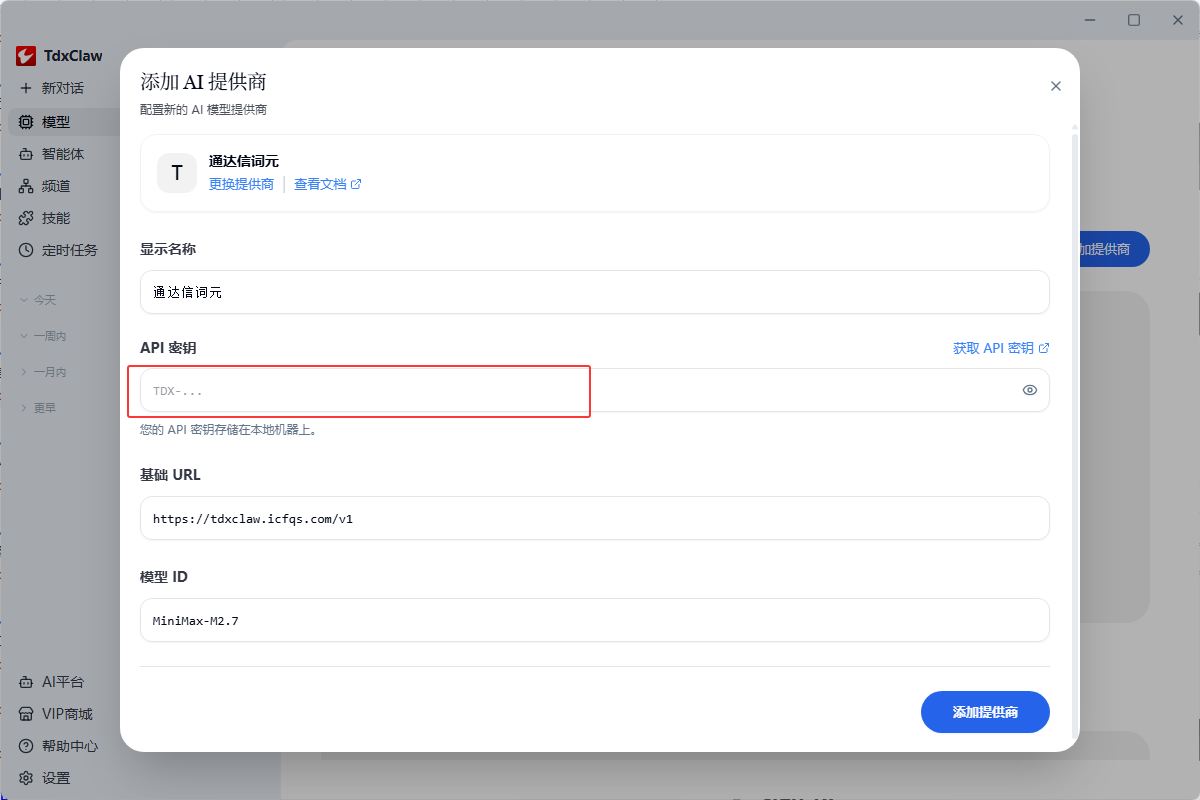Click the 添加提供商 button behind the dialog
This screenshot has height=800, width=1200.
click(1114, 249)
